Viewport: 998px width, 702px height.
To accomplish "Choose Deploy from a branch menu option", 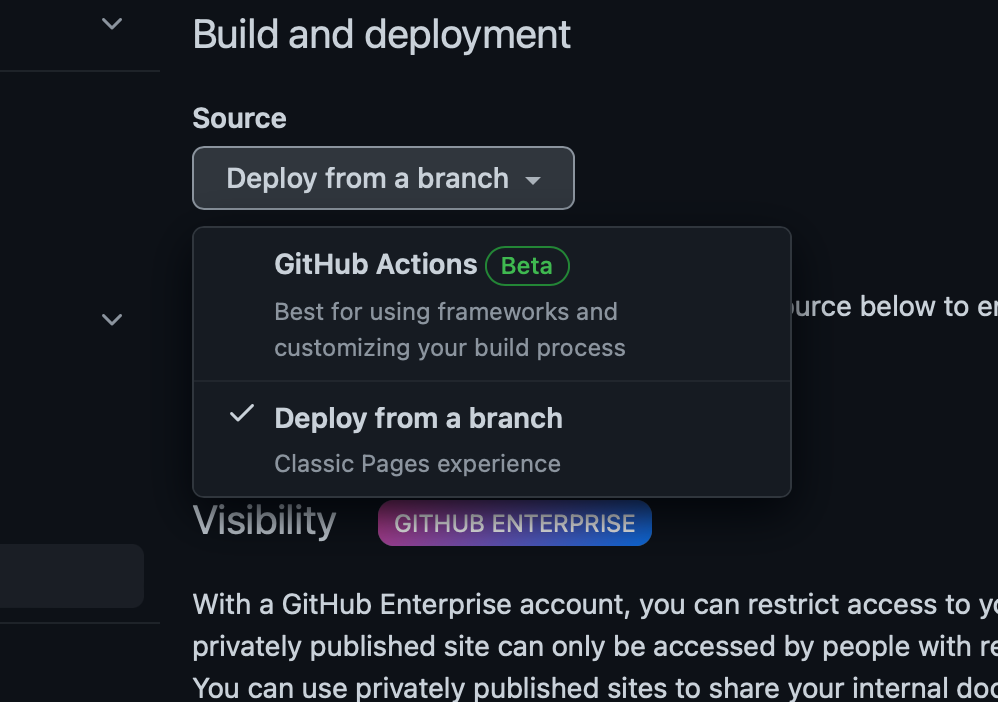I will [x=492, y=439].
